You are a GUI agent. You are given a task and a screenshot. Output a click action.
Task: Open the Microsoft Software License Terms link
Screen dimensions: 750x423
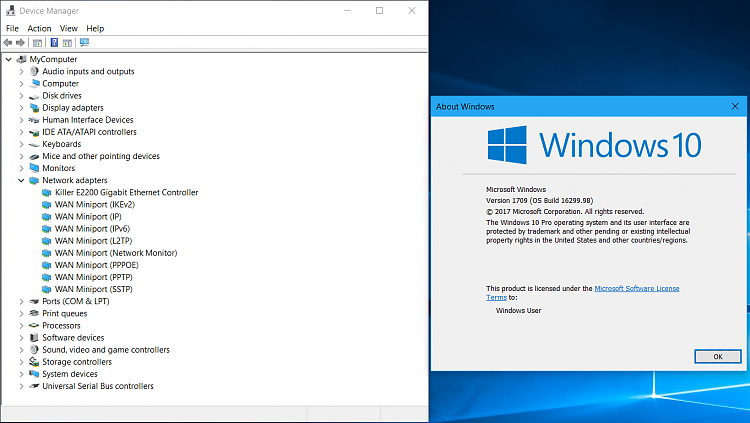[x=637, y=289]
